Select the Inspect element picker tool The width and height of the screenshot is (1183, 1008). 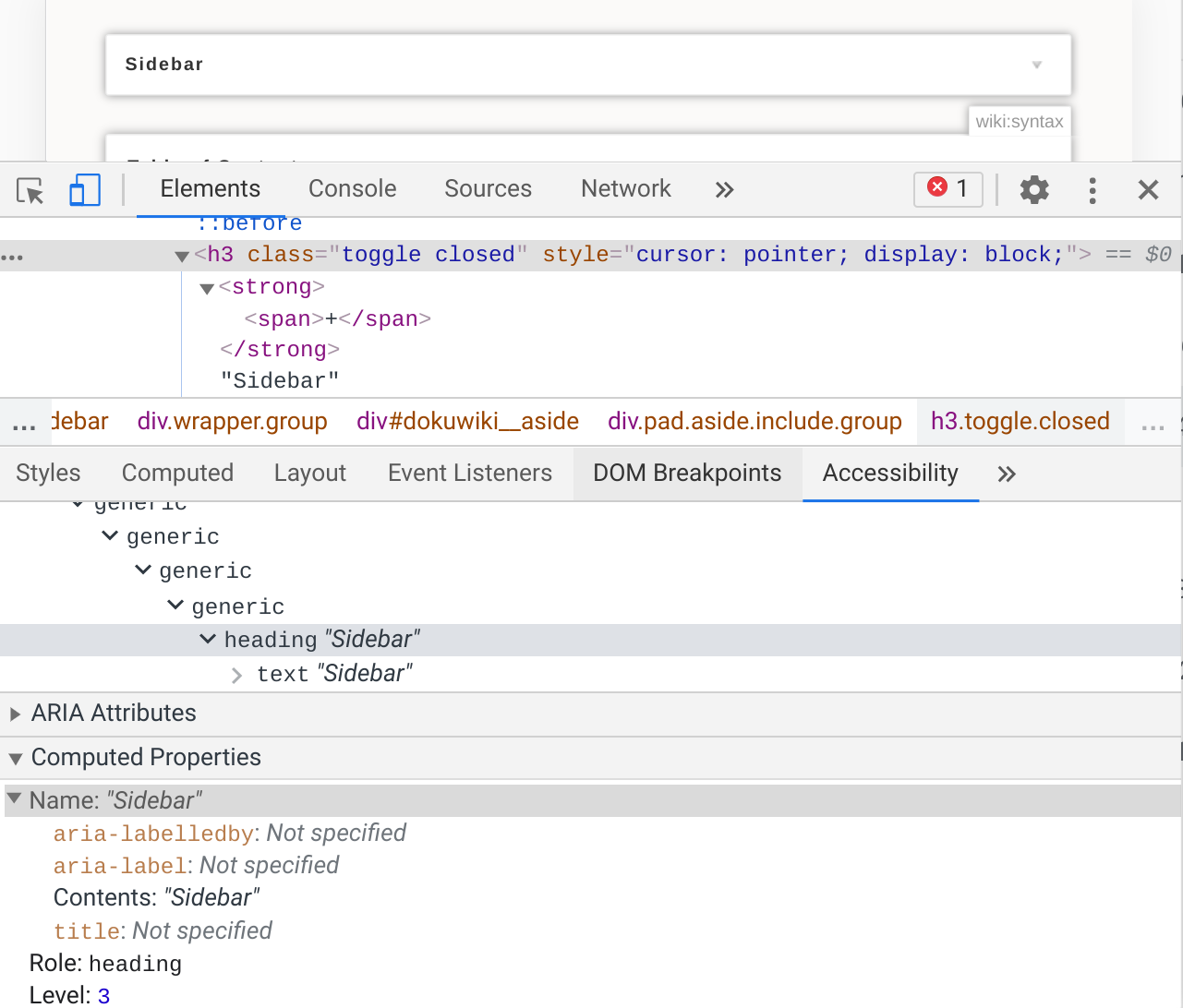29,189
